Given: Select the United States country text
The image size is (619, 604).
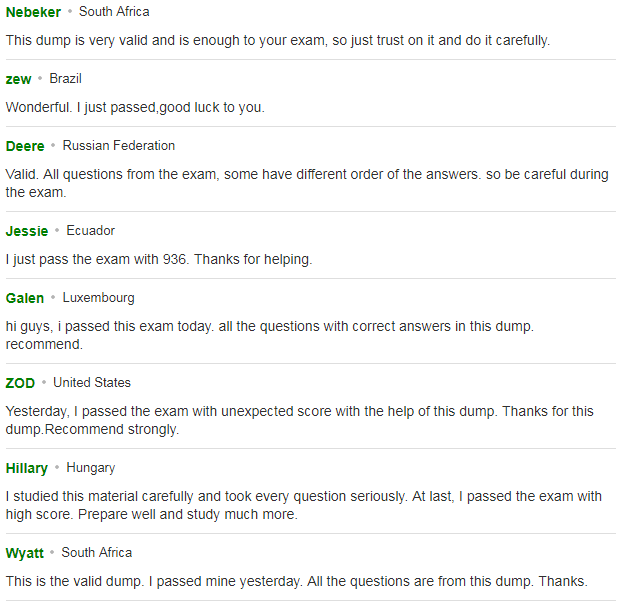Looking at the screenshot, I should tap(92, 383).
